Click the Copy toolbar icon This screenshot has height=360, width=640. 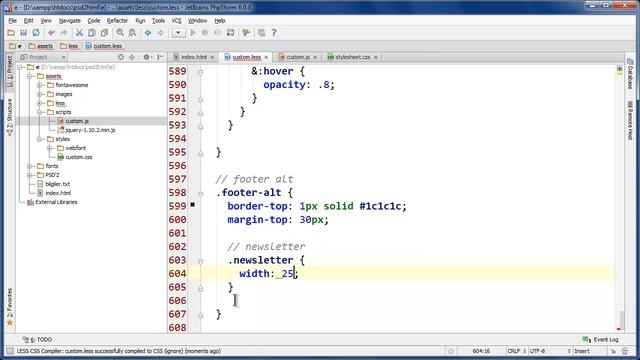coord(92,33)
